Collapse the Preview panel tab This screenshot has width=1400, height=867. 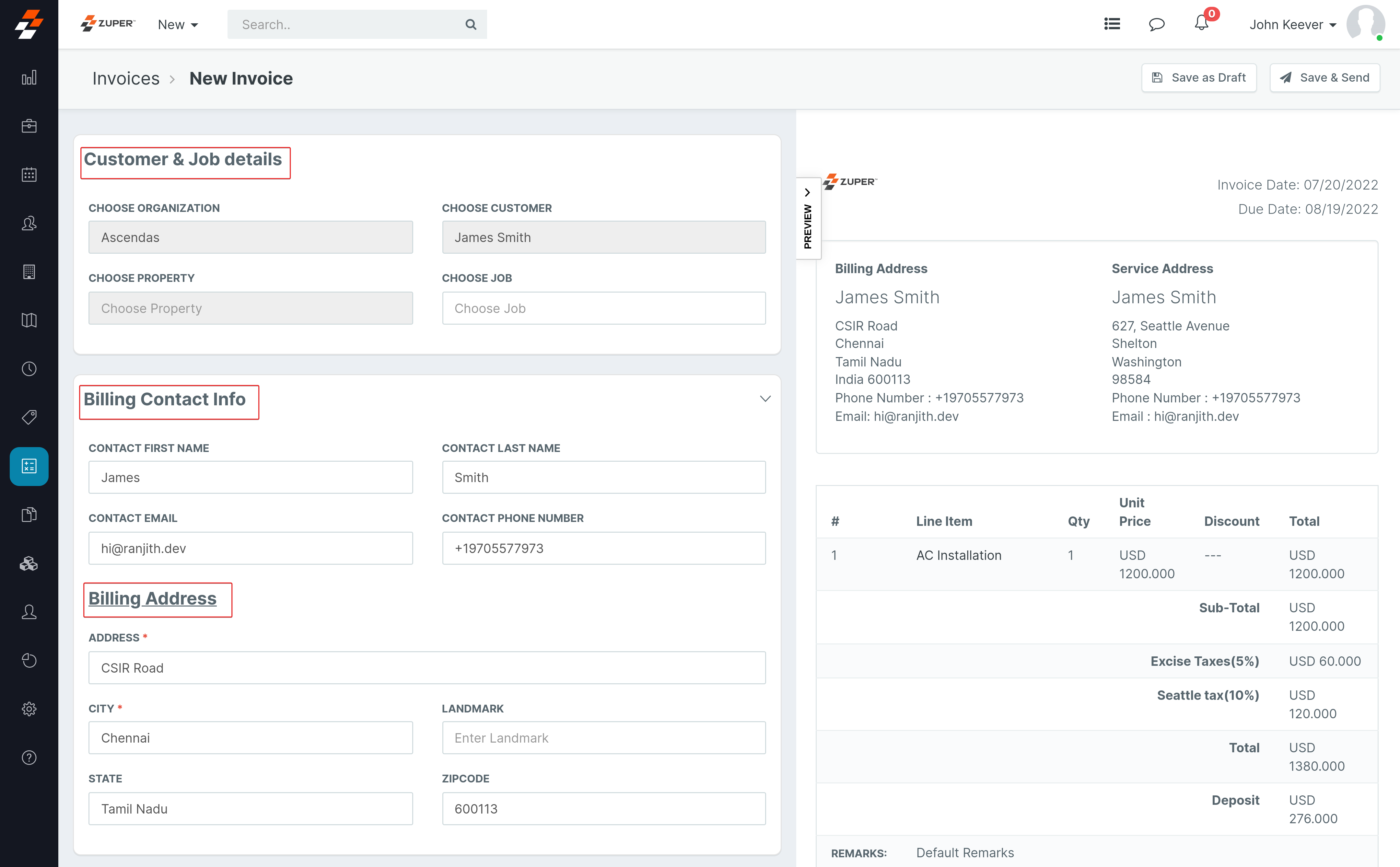[808, 218]
